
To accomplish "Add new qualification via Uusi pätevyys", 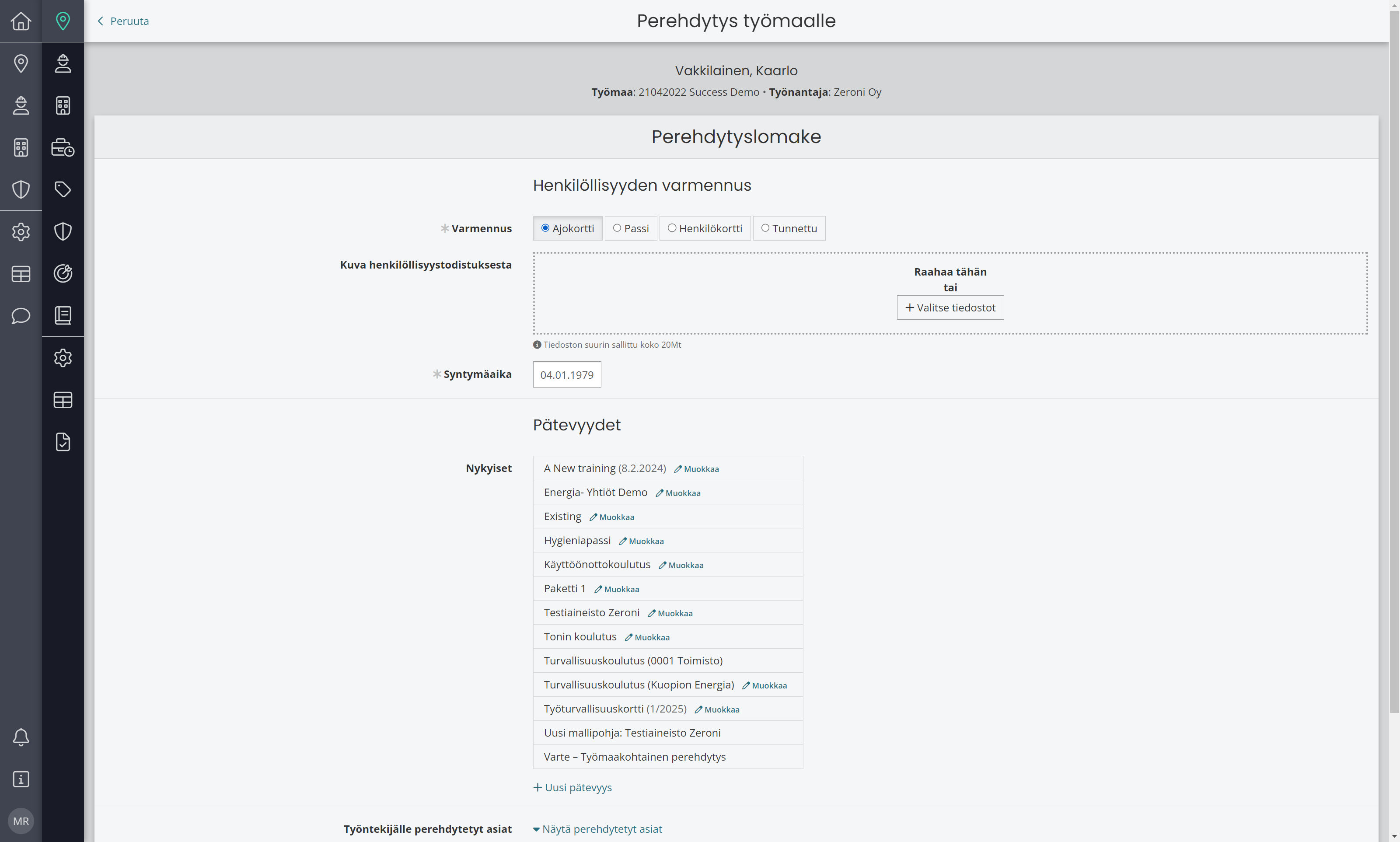I will (x=573, y=787).
